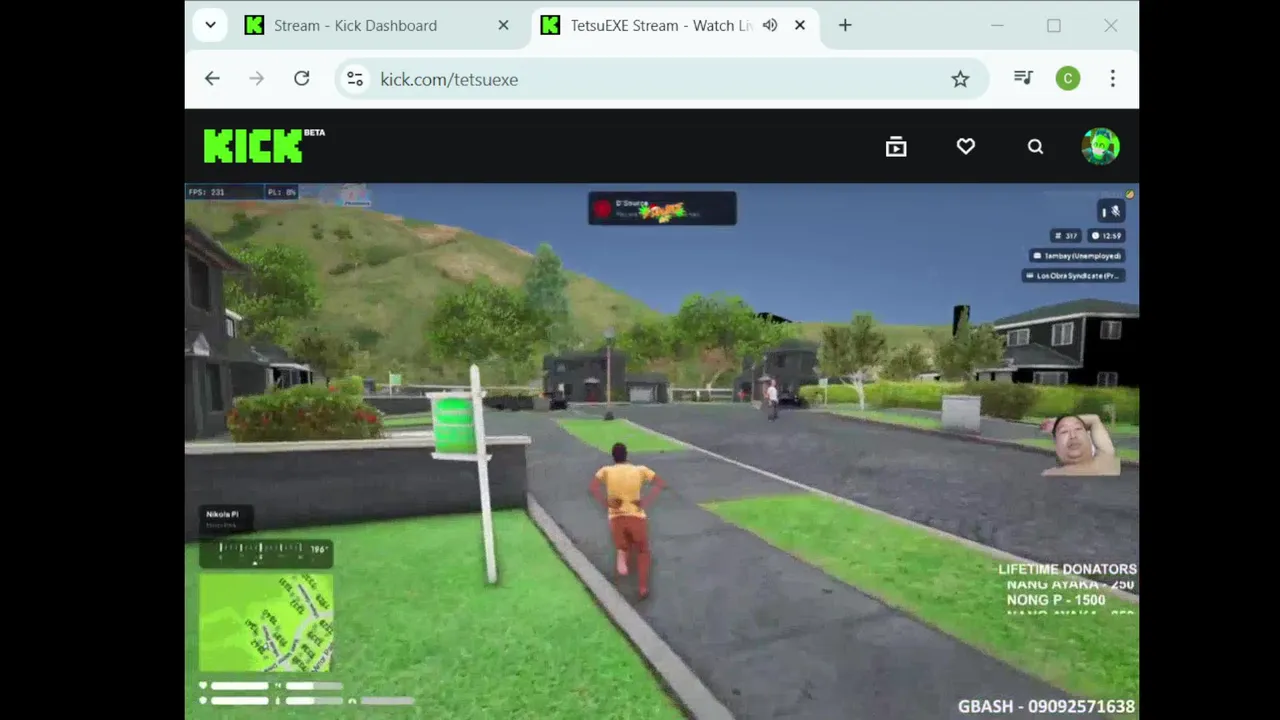Screen dimensions: 1280x720
Task: Click the notification banner at top of stream
Action: click(x=662, y=208)
